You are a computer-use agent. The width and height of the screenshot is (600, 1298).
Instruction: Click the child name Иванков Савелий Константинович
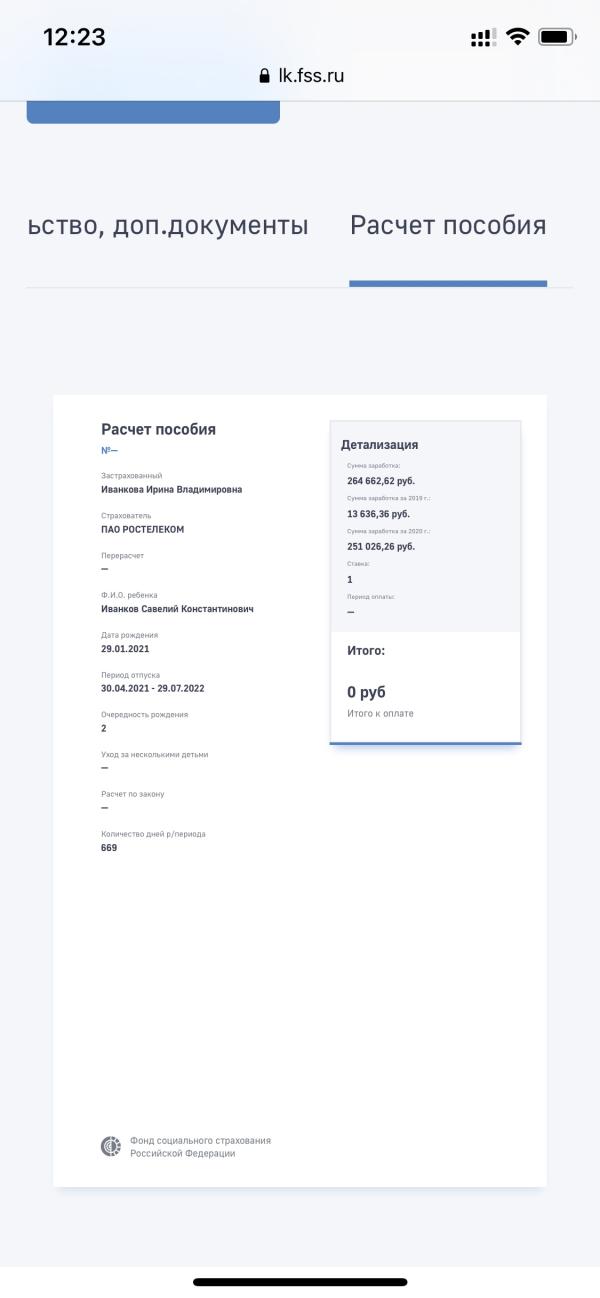click(177, 609)
